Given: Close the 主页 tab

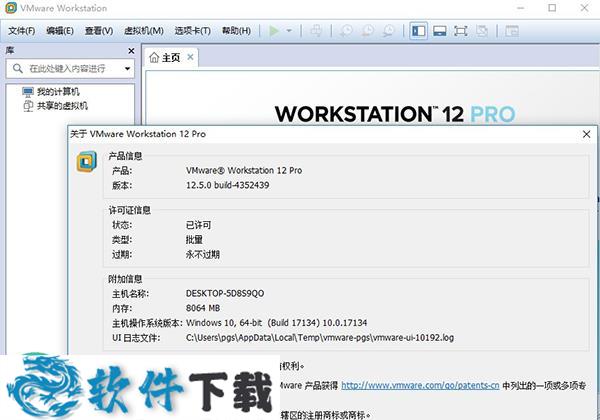Looking at the screenshot, I should [190, 57].
